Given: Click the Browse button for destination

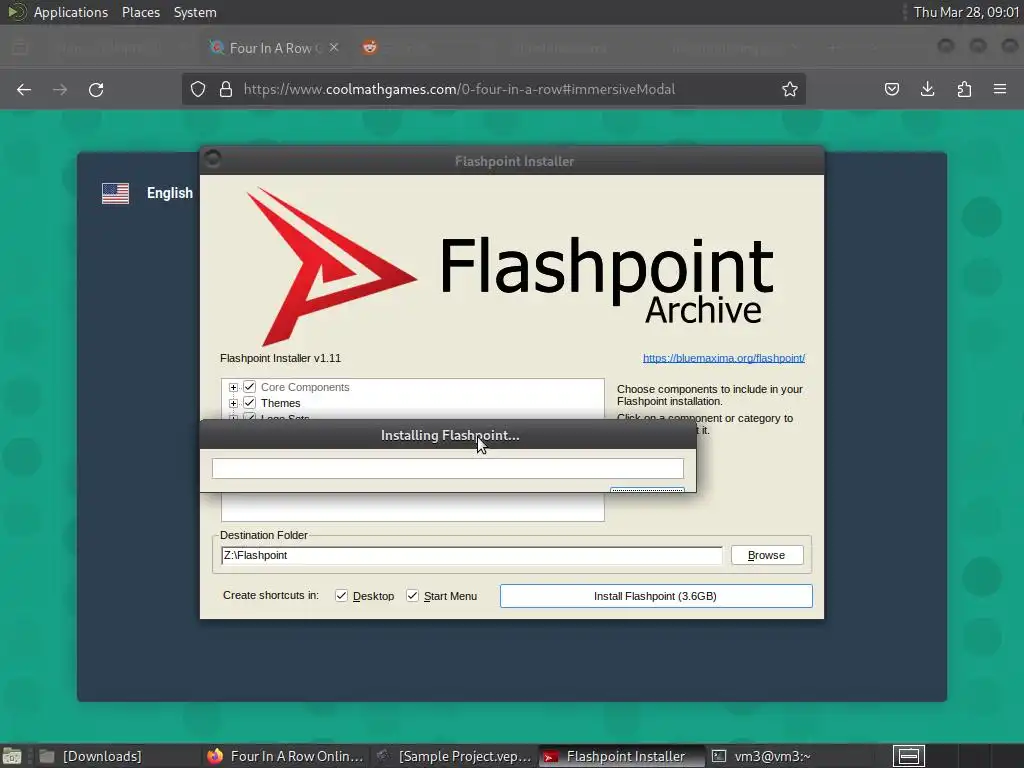Looking at the screenshot, I should pyautogui.click(x=767, y=555).
